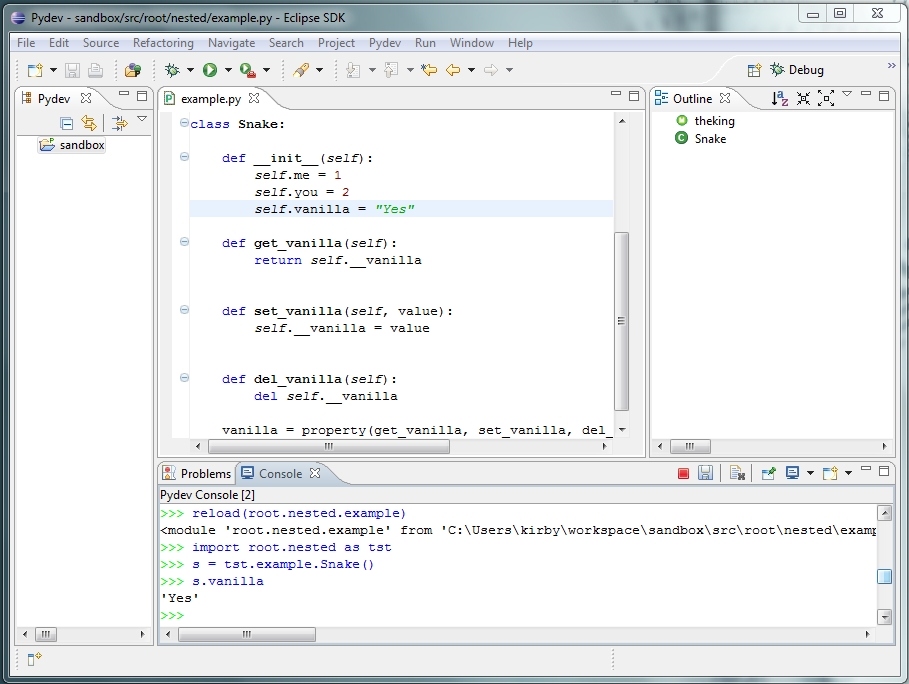909x684 pixels.
Task: Click the Back navigation arrow icon
Action: (x=453, y=70)
